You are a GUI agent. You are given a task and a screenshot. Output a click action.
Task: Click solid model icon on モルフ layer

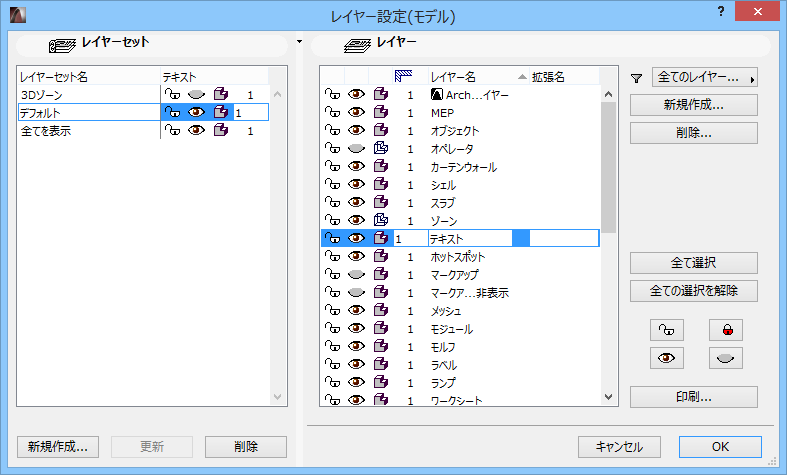(x=381, y=346)
